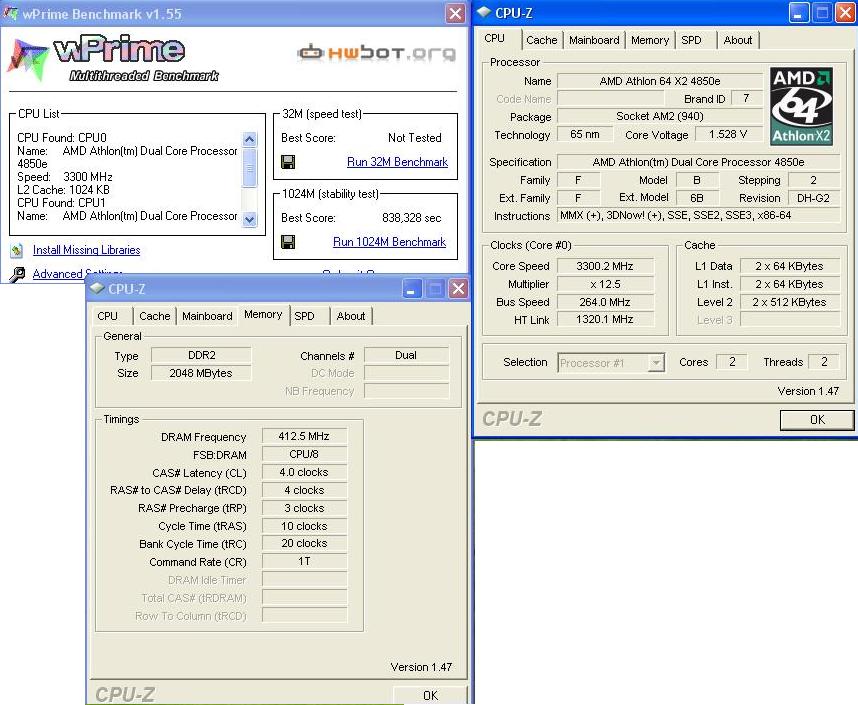Click OK in the CPU-Z memory window
This screenshot has height=705, width=858.
pyautogui.click(x=430, y=695)
